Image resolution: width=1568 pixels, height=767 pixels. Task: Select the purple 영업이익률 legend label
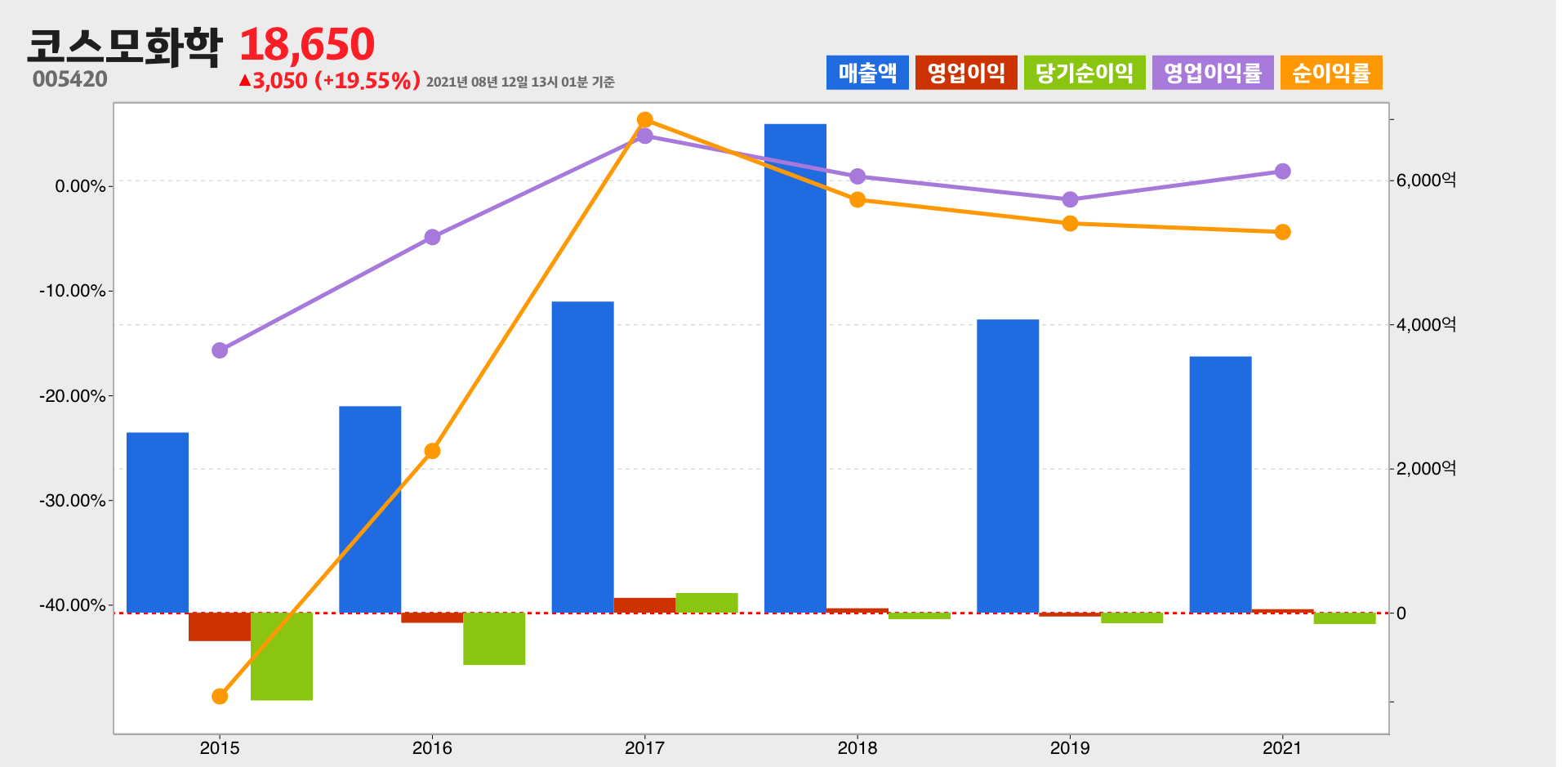pos(1213,73)
